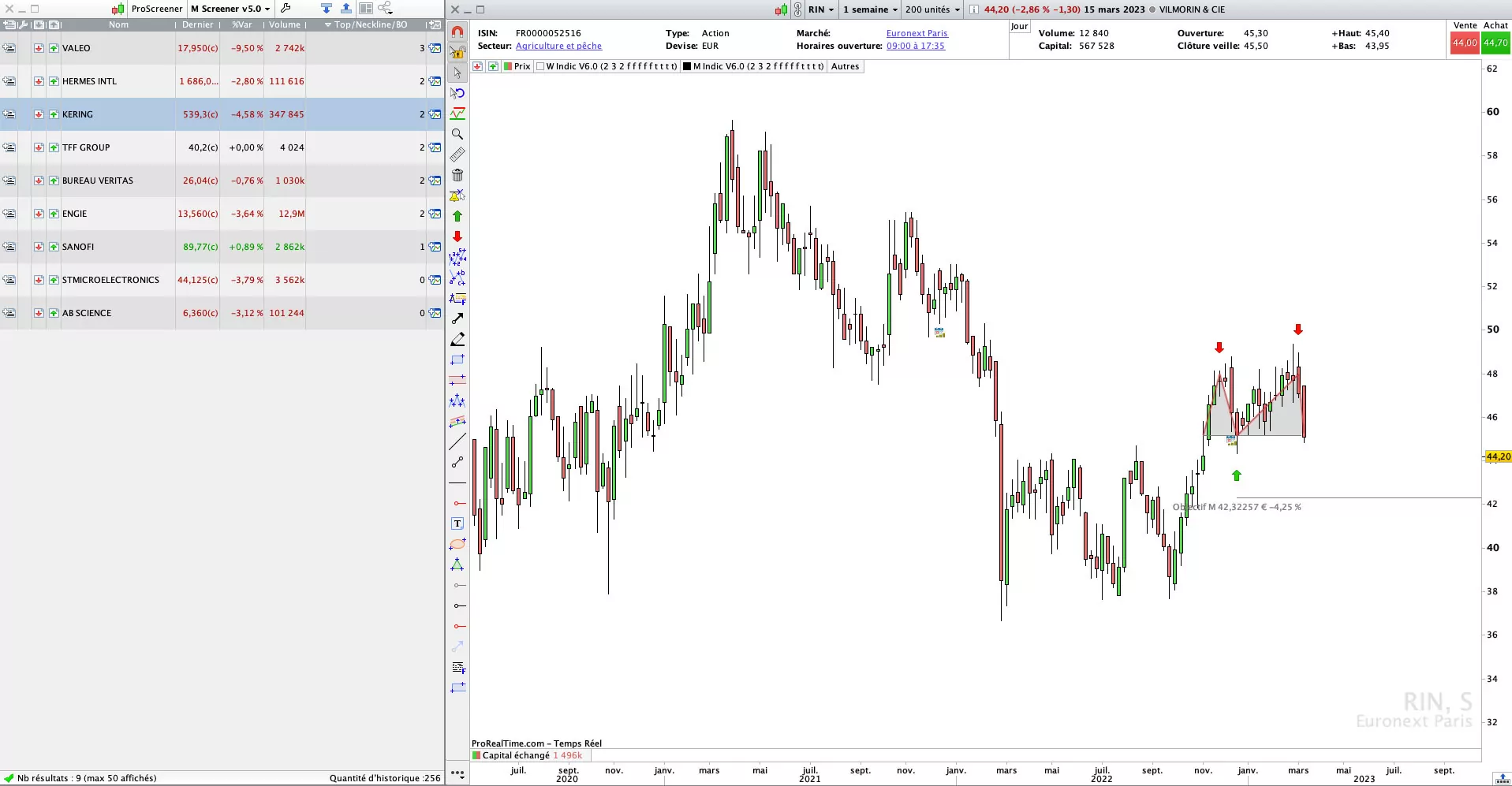Open the chart info icon

(974, 9)
